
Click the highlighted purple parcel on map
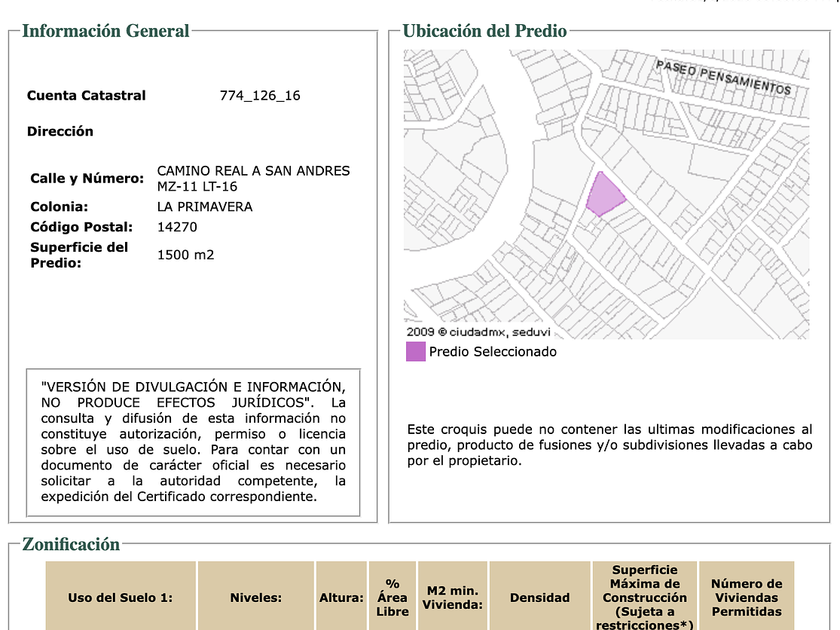click(x=604, y=196)
